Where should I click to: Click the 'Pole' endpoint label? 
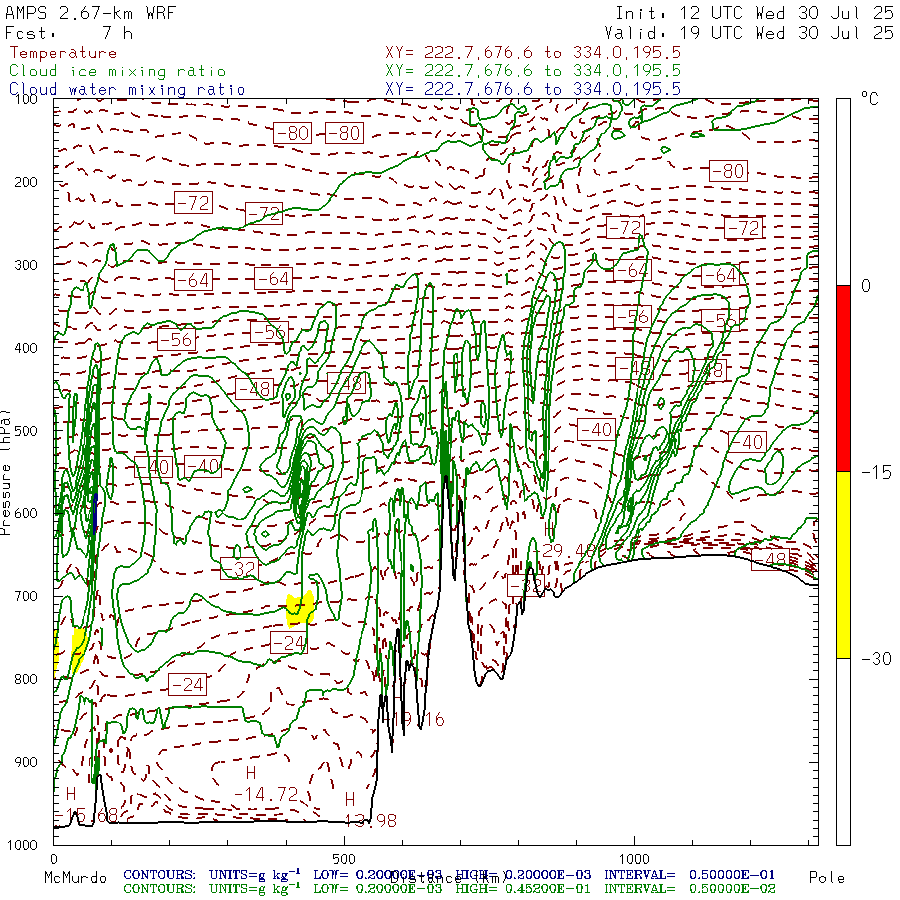(x=827, y=878)
